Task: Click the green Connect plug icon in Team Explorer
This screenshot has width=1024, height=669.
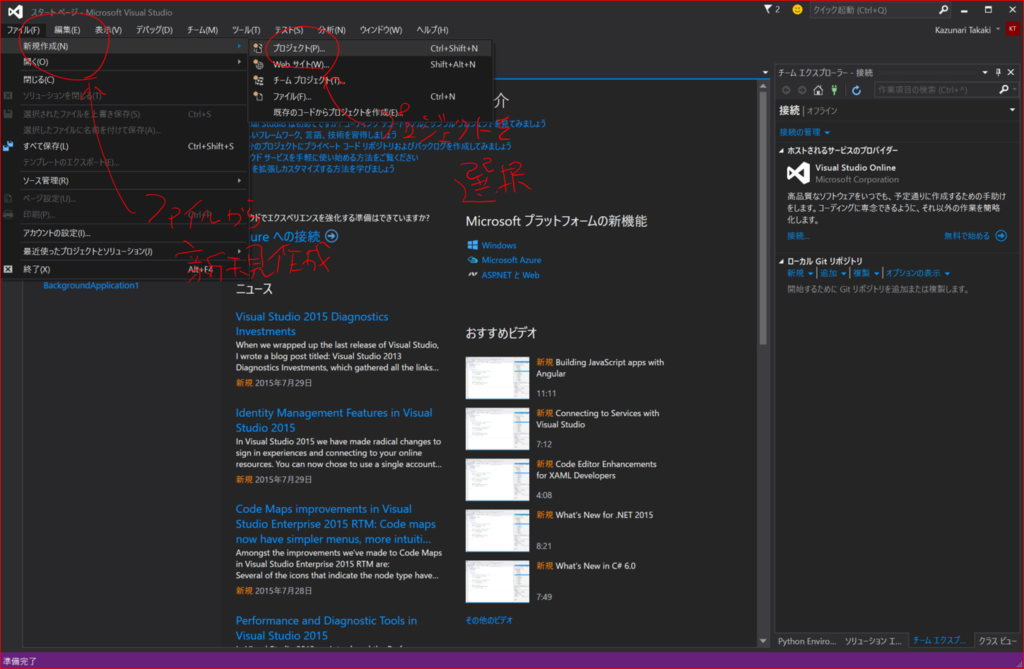Action: tap(834, 90)
